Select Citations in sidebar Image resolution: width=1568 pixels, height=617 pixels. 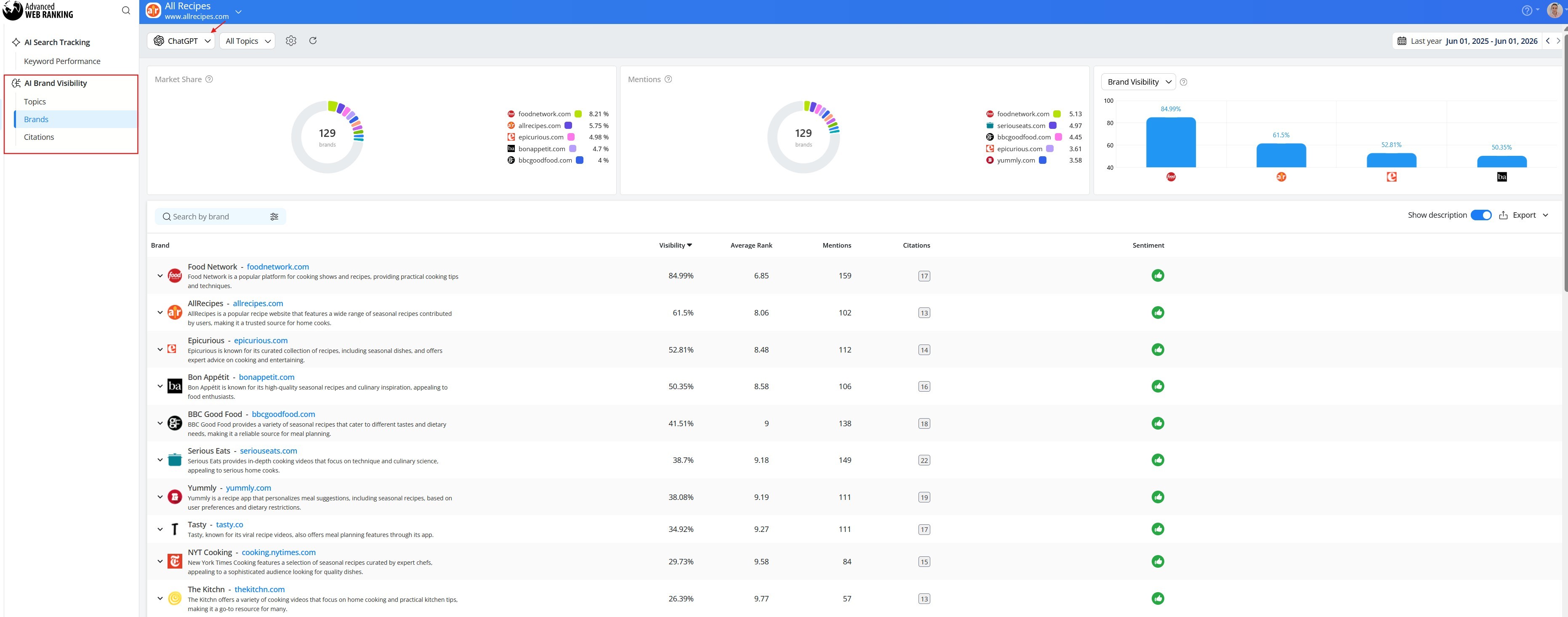[39, 137]
